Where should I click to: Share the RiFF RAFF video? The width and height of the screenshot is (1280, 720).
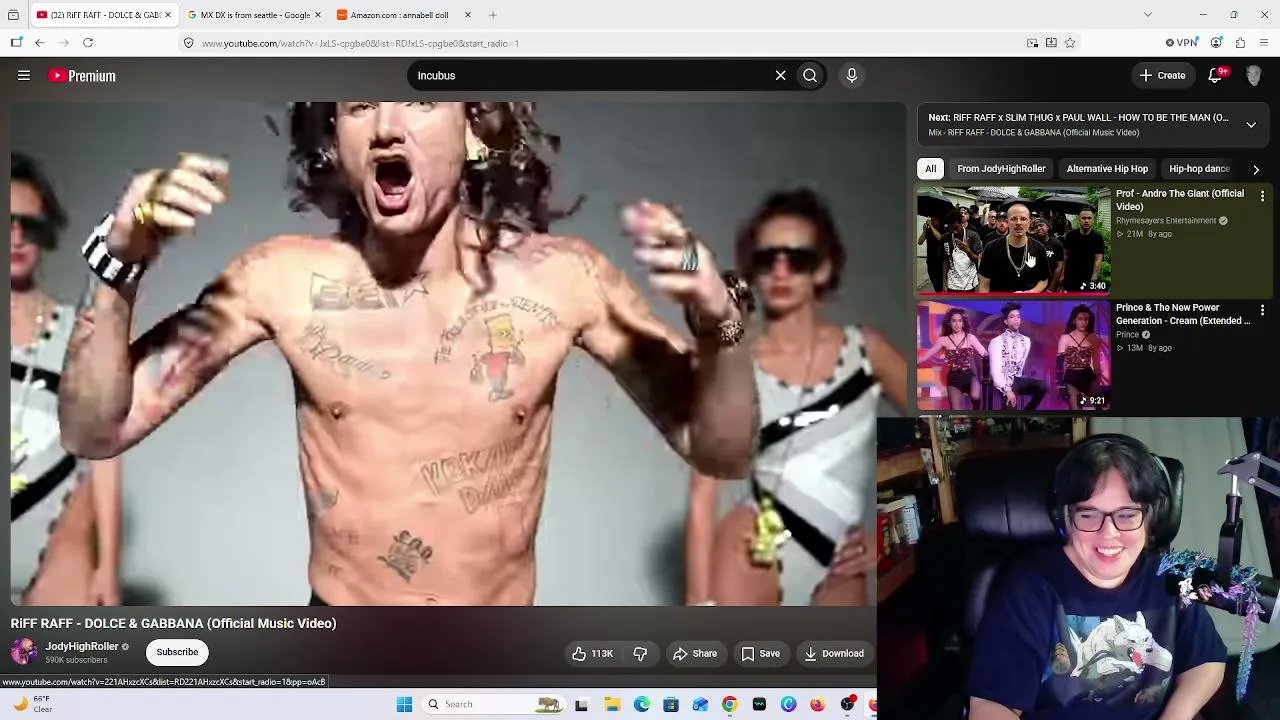(x=694, y=654)
